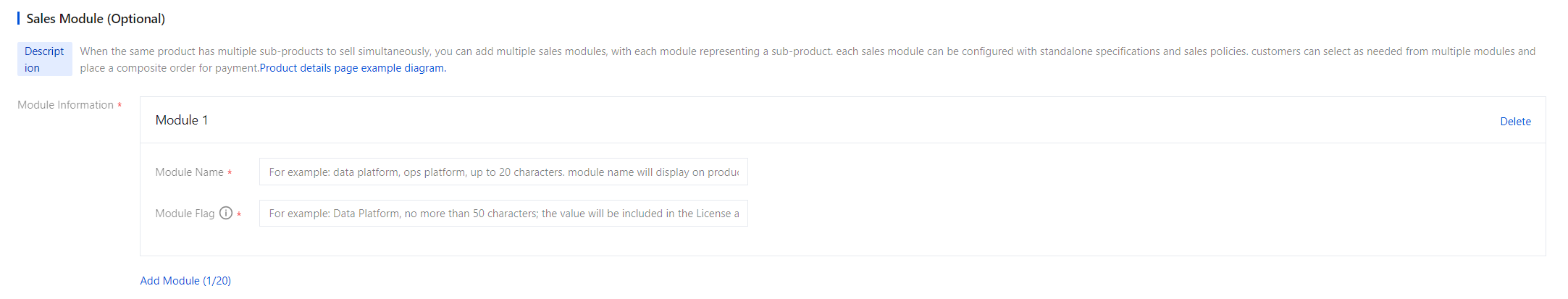Focus the Module Name input field
This screenshot has width=1568, height=299.
coord(503,172)
